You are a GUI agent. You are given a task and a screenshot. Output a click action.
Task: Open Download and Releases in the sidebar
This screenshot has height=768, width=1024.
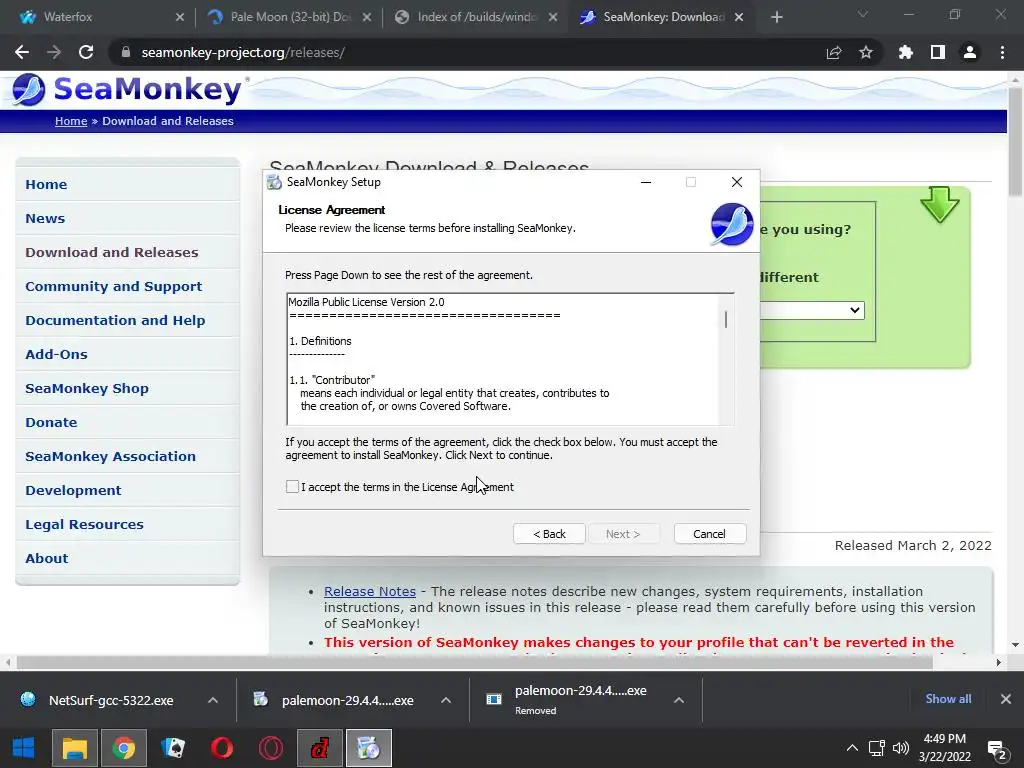(112, 252)
